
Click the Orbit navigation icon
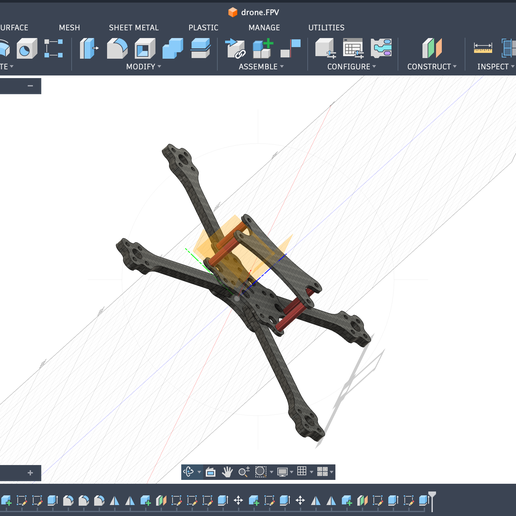[188, 472]
